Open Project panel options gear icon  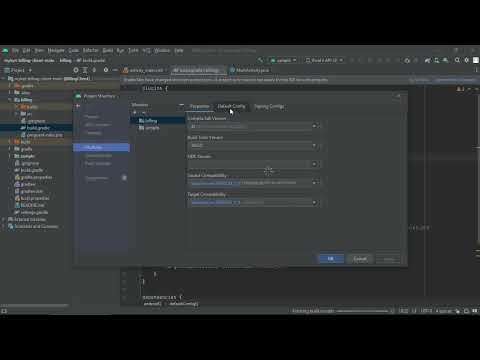pyautogui.click(x=106, y=70)
